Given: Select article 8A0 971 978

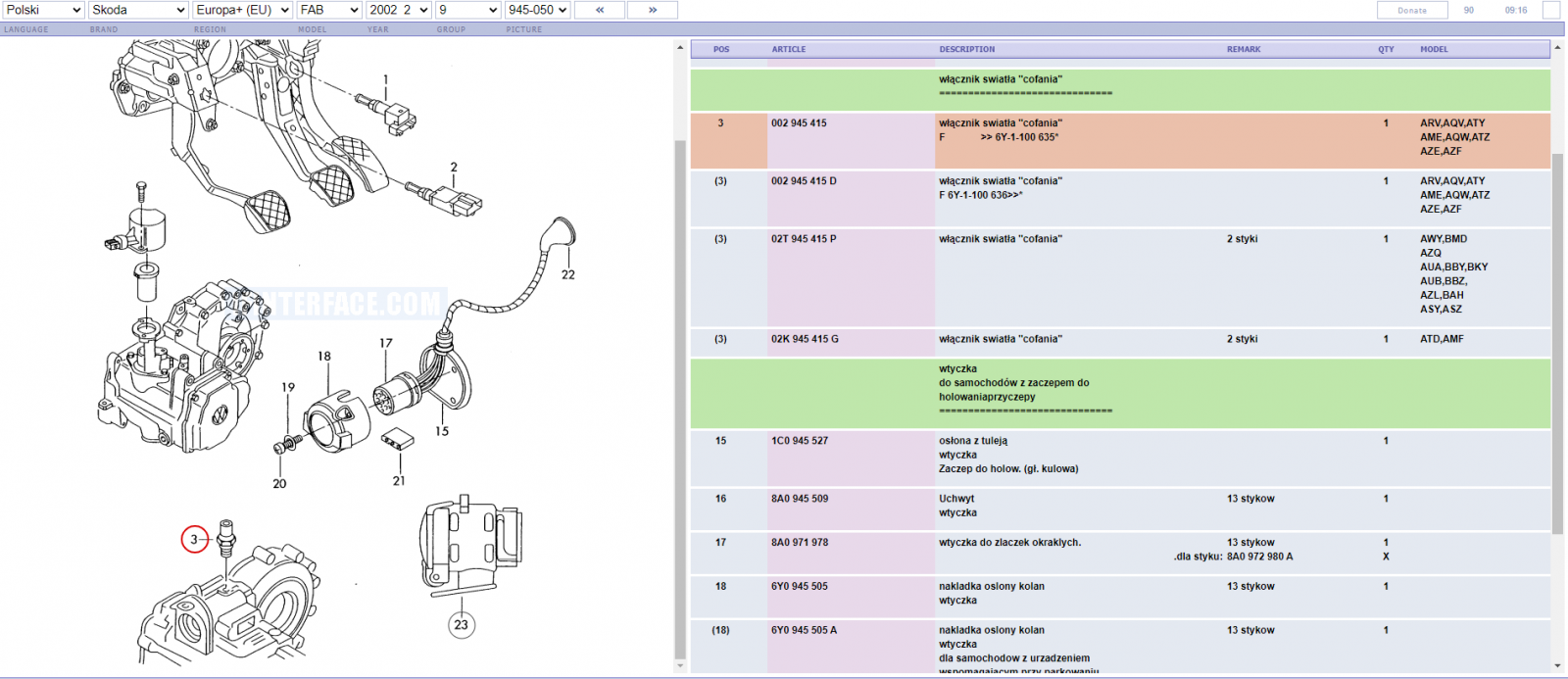Looking at the screenshot, I should pyautogui.click(x=800, y=542).
